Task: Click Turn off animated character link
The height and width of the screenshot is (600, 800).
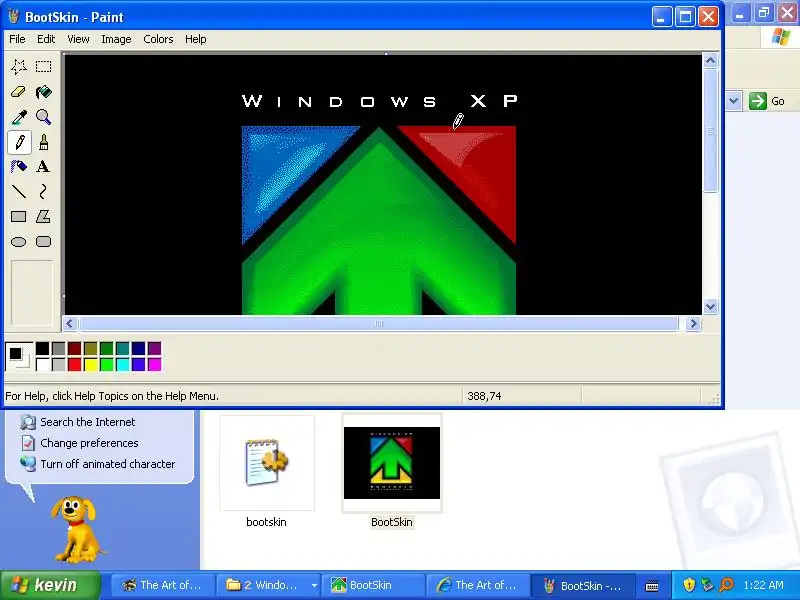Action: pyautogui.click(x=108, y=464)
